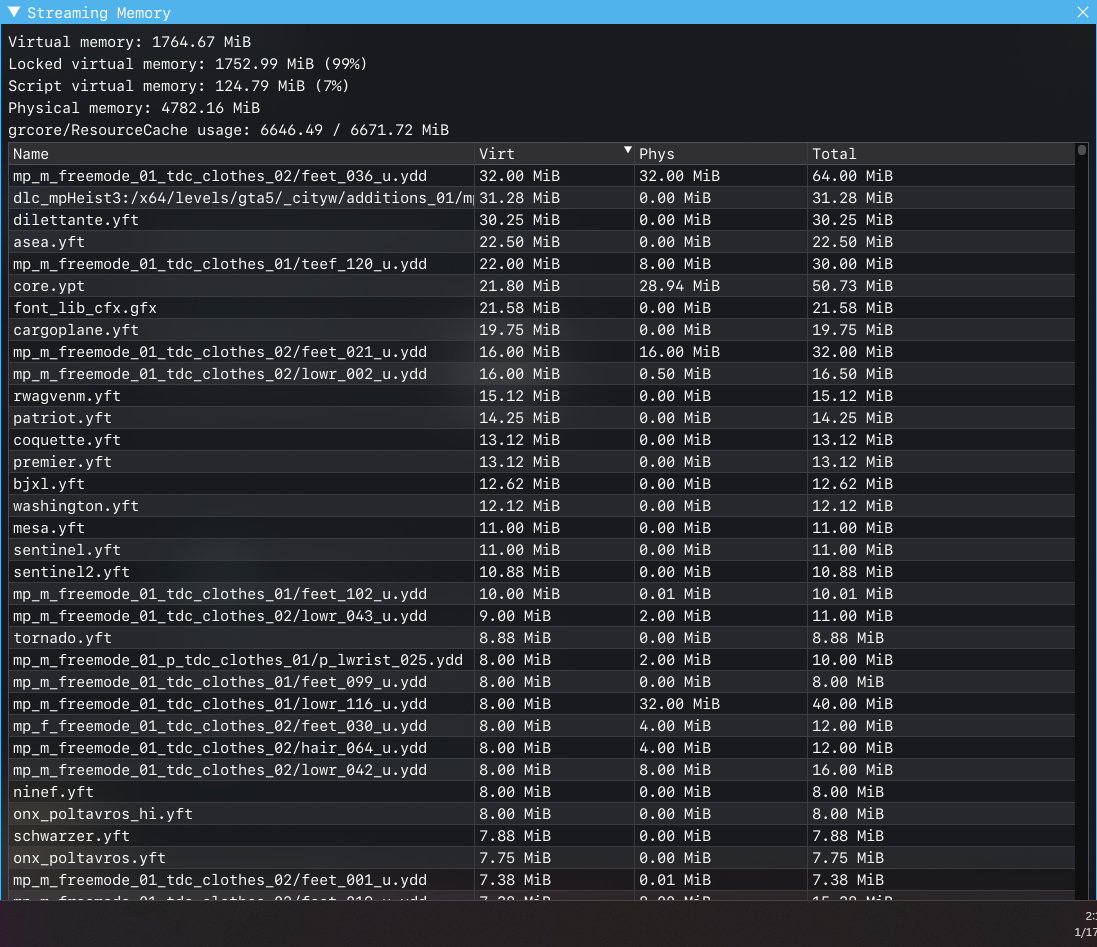
Task: Click the Physical memory 4782.16 MiB line
Action: coord(134,108)
